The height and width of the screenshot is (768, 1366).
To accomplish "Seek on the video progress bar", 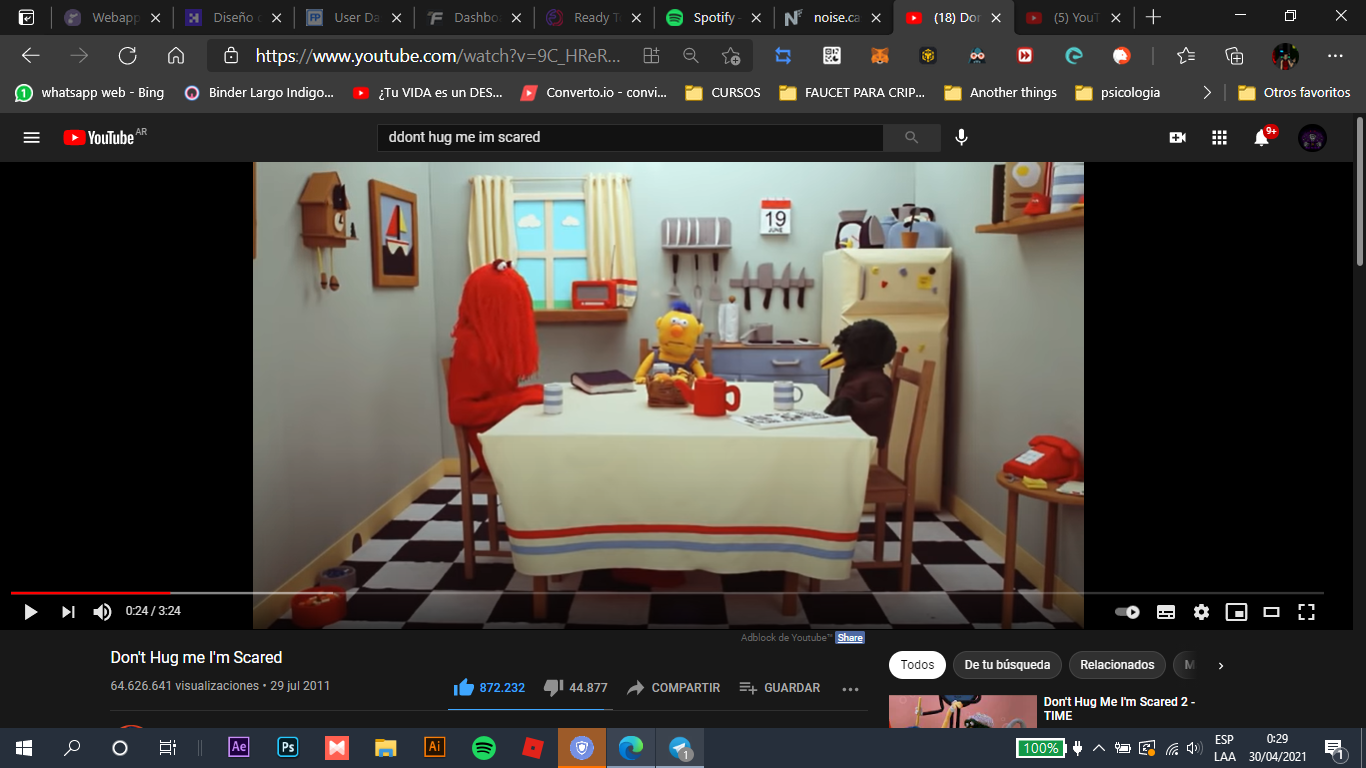I will pos(667,593).
